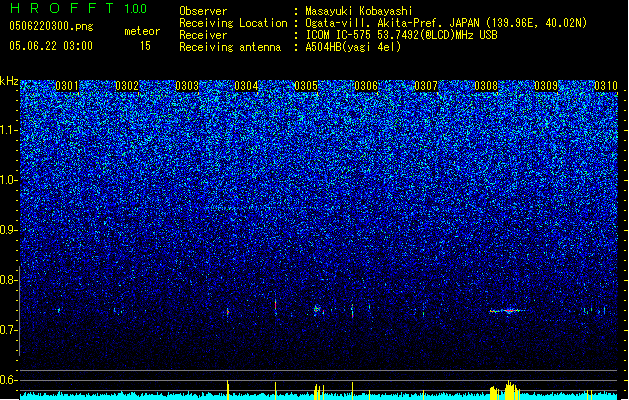Select the file name 0506220300.png

[x=51, y=26]
